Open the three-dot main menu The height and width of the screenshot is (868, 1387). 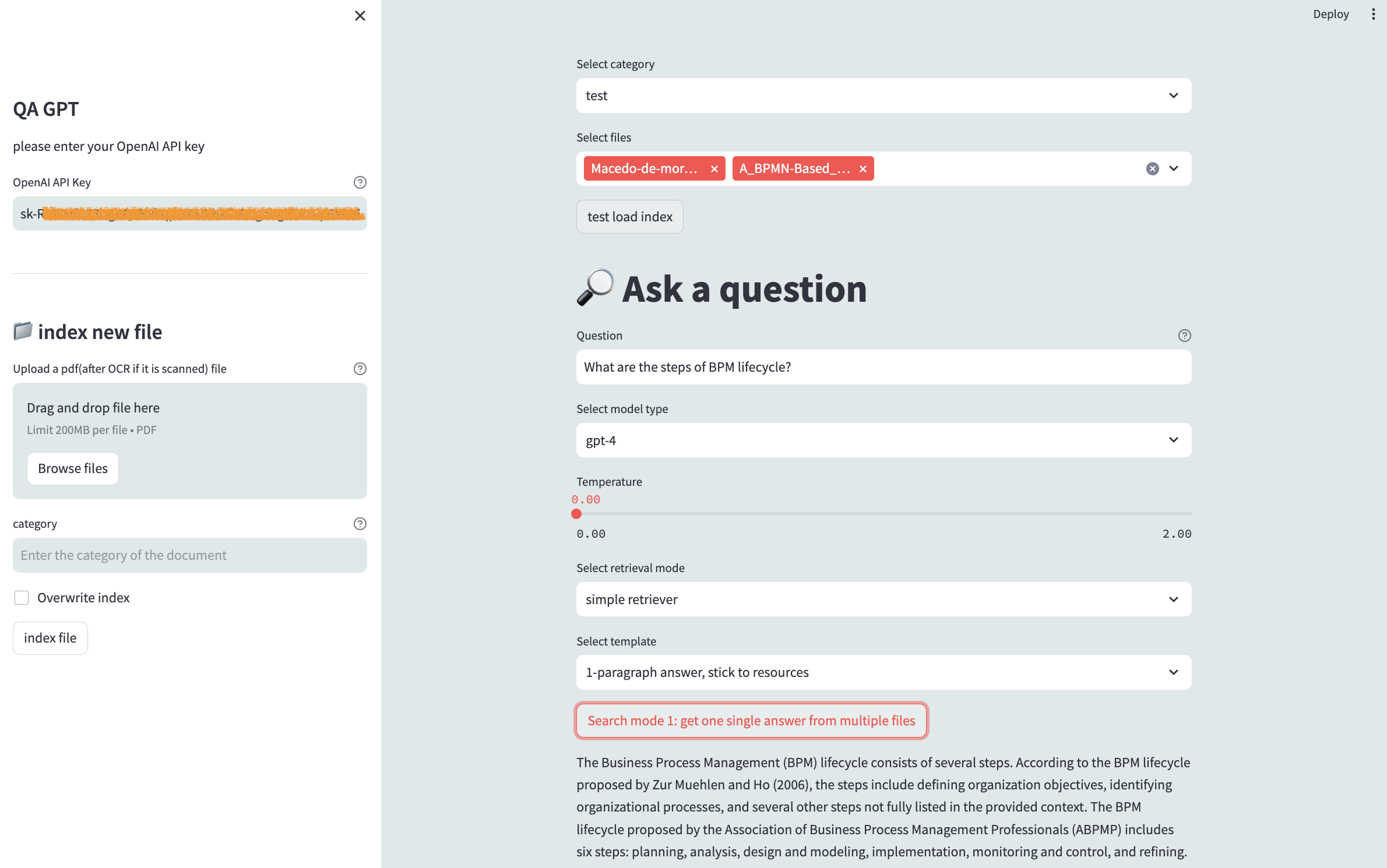click(x=1373, y=15)
